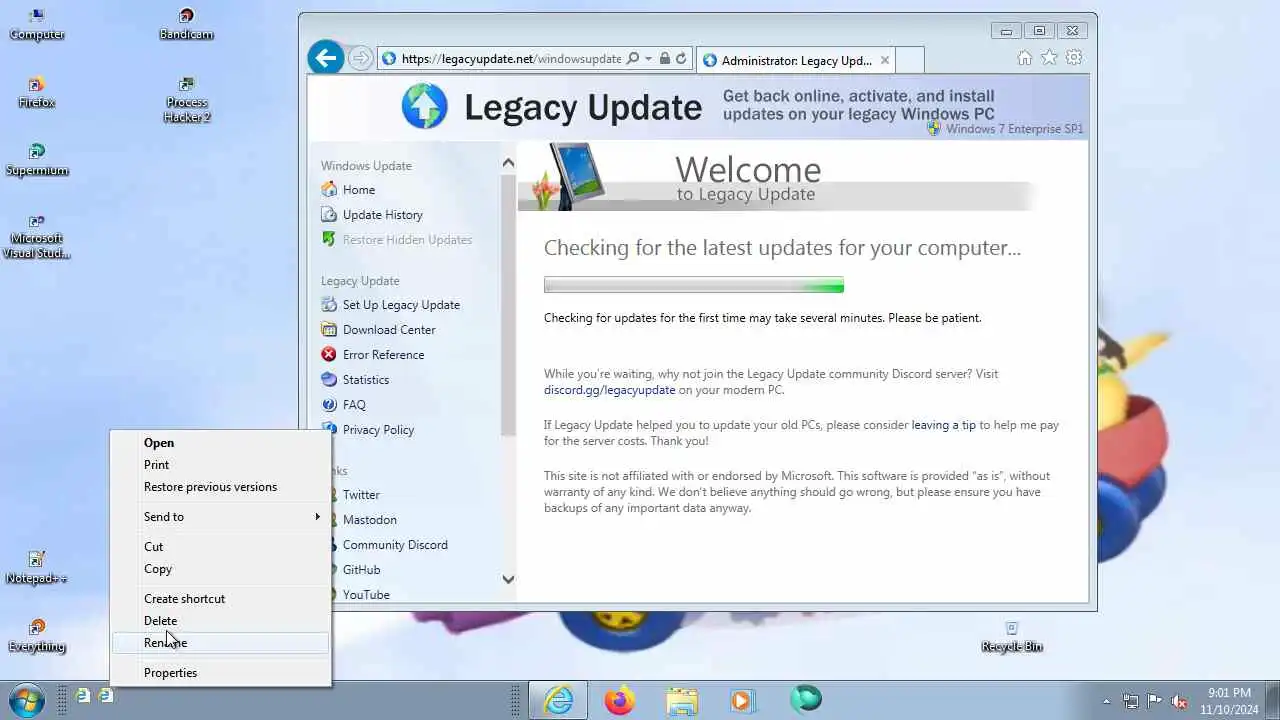Click the Legacy Update globe logo
The width and height of the screenshot is (1280, 720).
pos(425,106)
